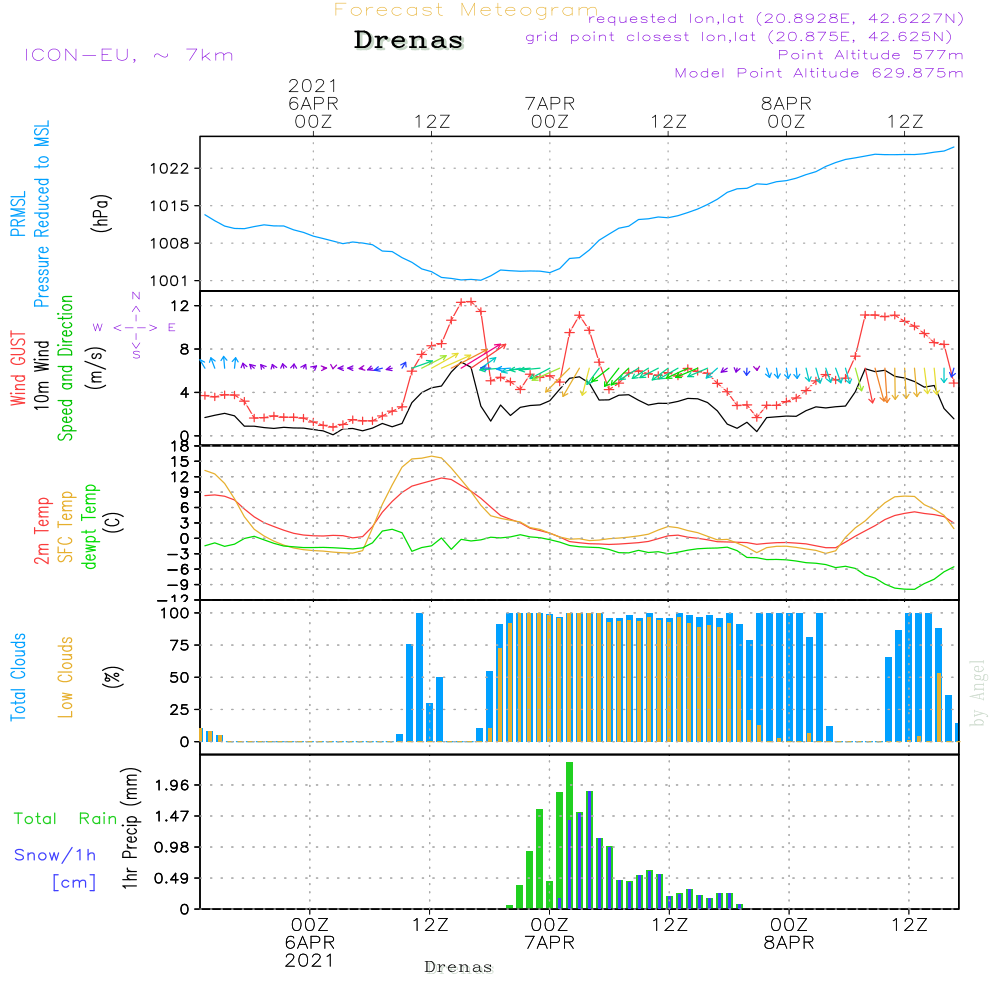Image resolution: width=1000 pixels, height=1000 pixels.
Task: Click the wind direction compass rose
Action: click(x=135, y=326)
